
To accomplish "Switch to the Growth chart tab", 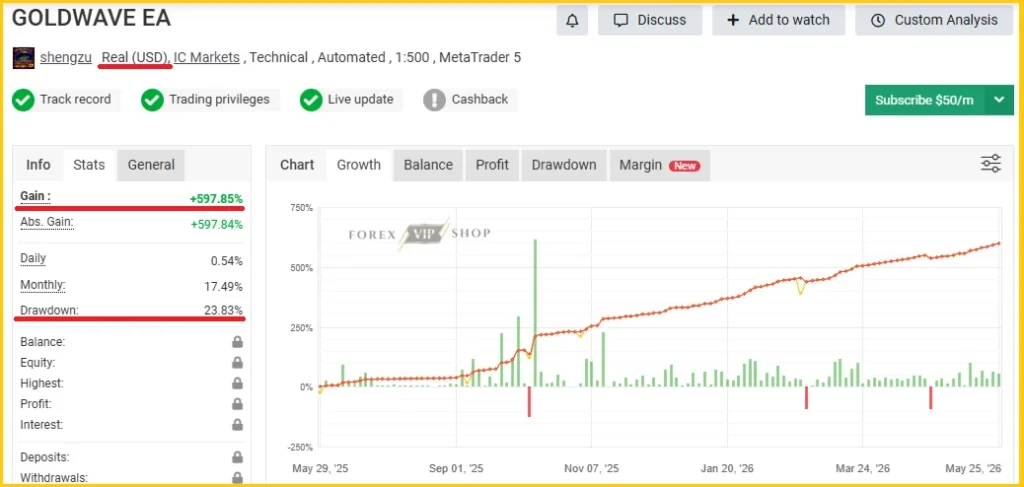I will coord(359,165).
